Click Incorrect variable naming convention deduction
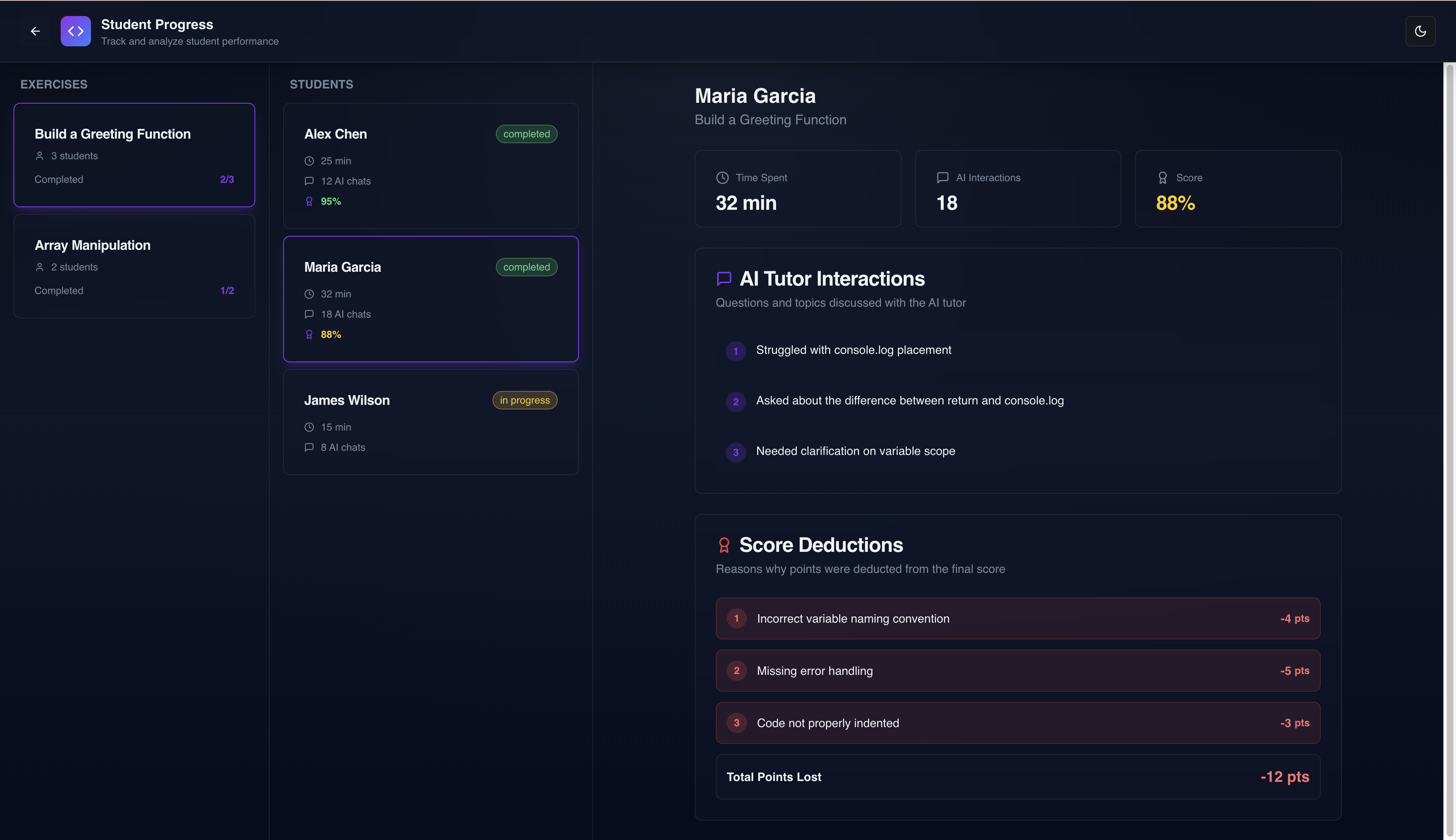The height and width of the screenshot is (840, 1456). [1017, 618]
